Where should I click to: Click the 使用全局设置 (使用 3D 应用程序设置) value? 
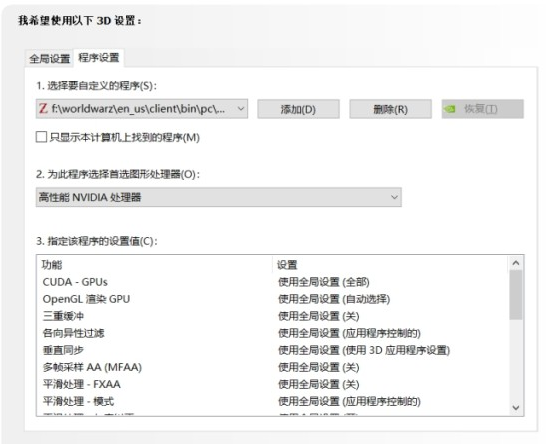pyautogui.click(x=364, y=350)
